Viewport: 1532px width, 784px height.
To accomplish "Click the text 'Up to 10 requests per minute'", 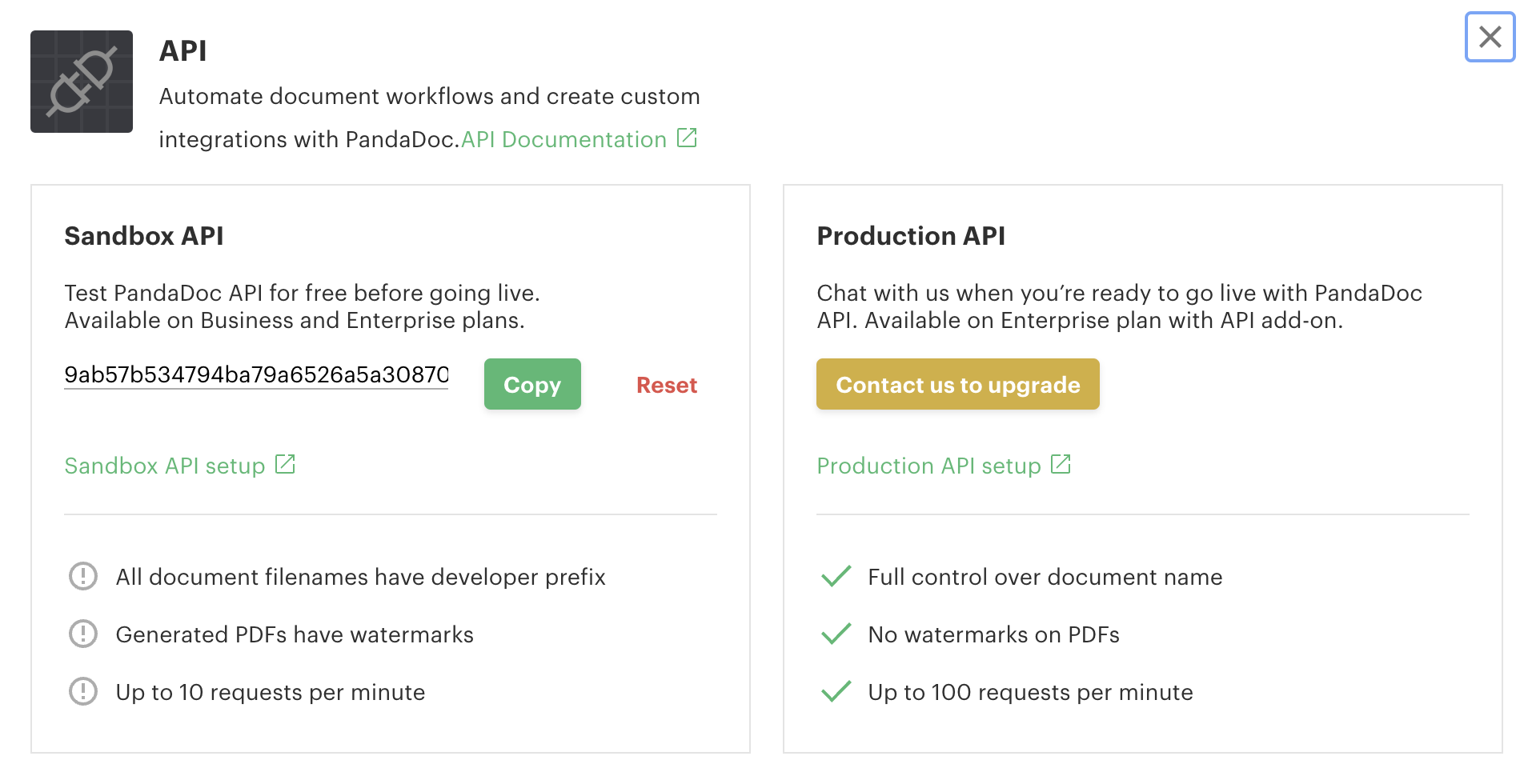I will click(271, 692).
